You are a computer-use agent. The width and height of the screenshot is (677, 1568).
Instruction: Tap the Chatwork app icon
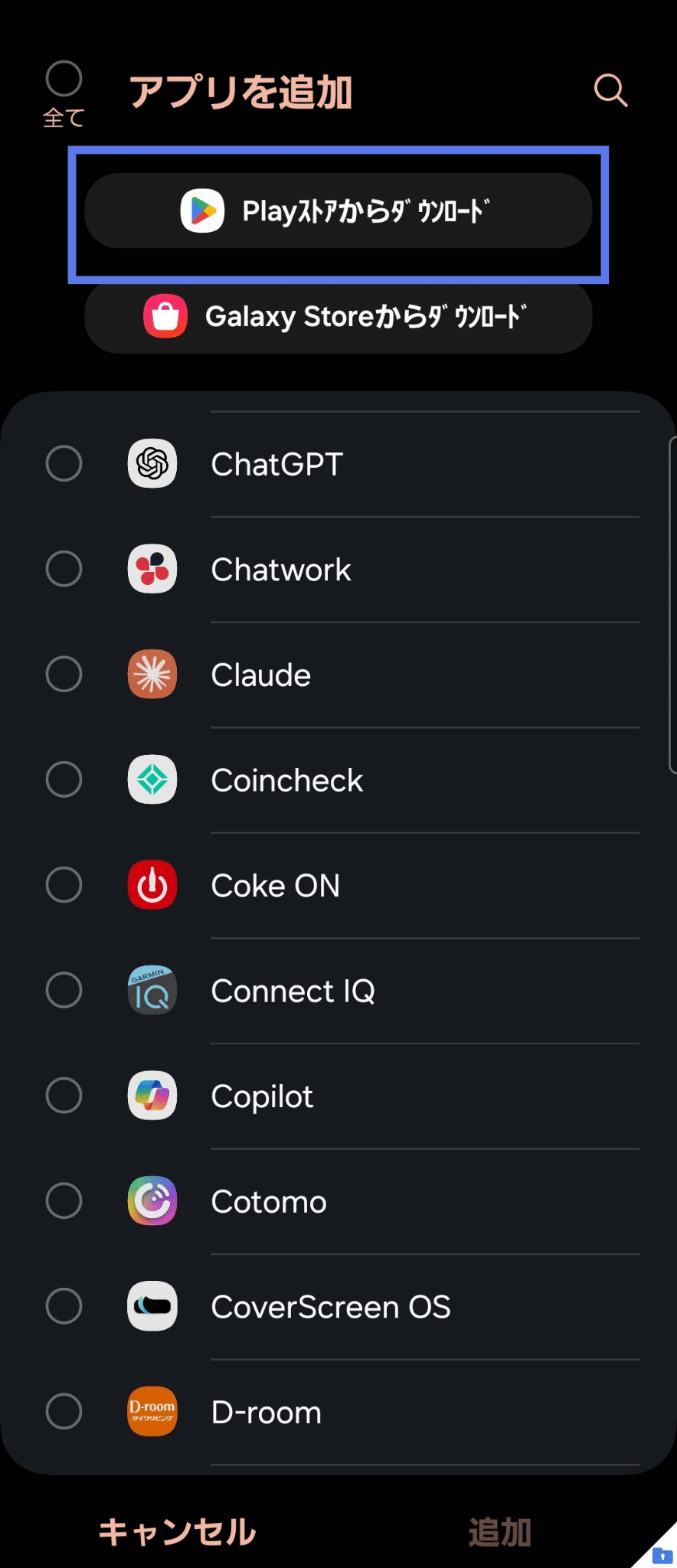[152, 569]
